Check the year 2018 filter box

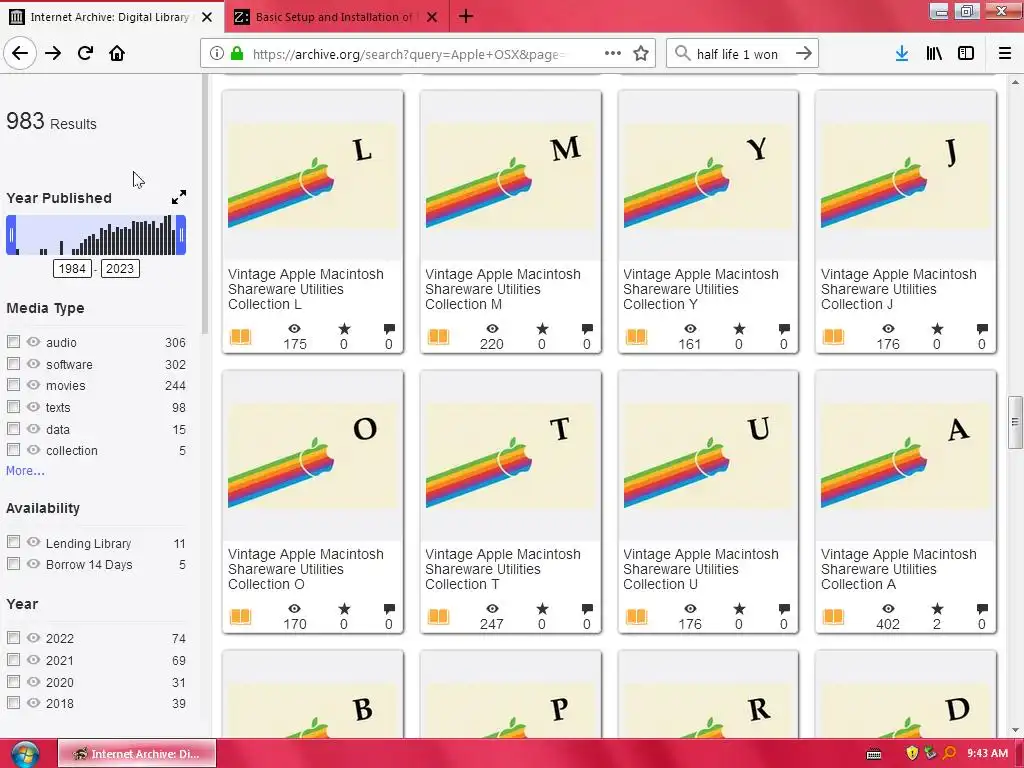(13, 703)
